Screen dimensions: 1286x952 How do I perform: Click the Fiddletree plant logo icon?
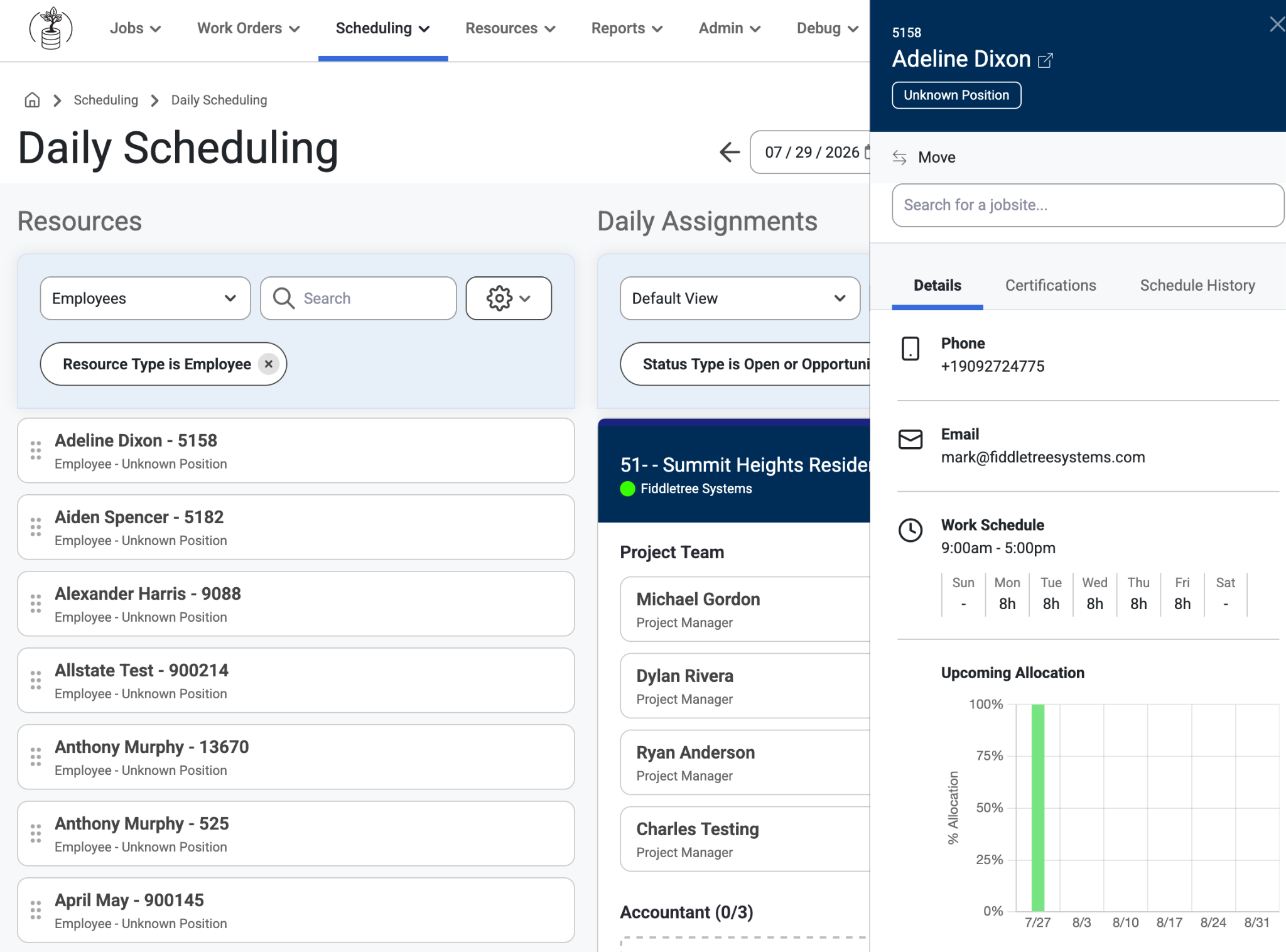[51, 28]
